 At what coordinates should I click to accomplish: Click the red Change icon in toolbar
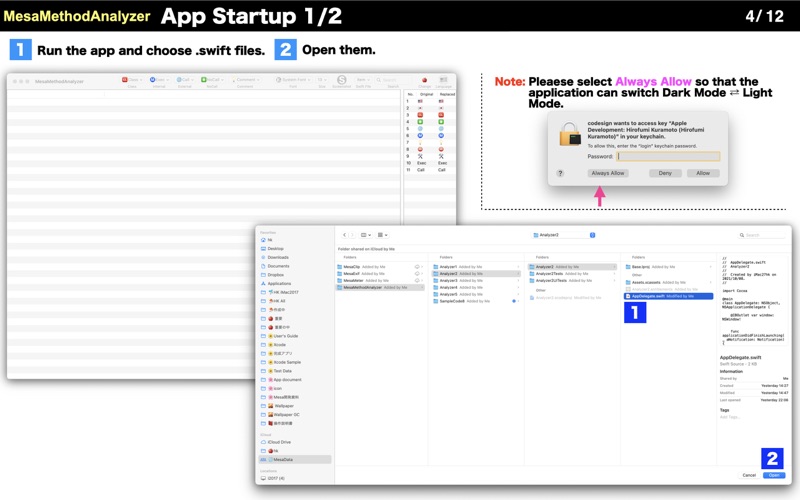(x=424, y=80)
